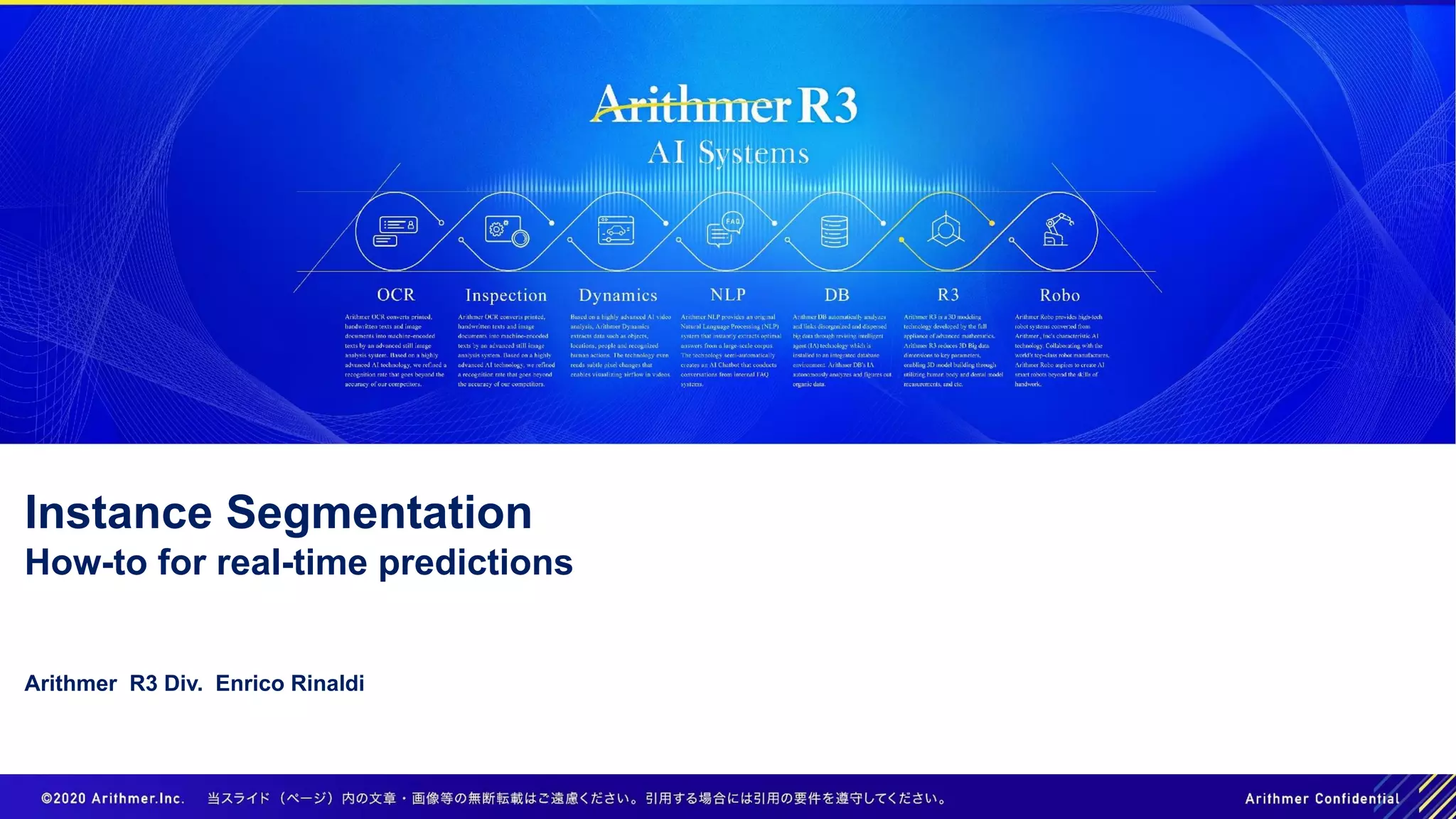Click the R3 hexagon cube icon
The image size is (1456, 819).
point(946,230)
